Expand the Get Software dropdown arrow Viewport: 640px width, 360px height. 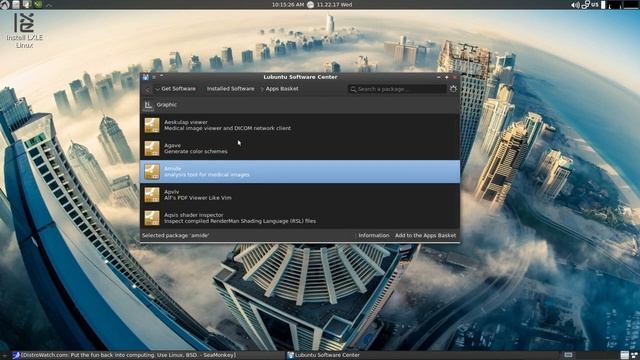coord(158,89)
